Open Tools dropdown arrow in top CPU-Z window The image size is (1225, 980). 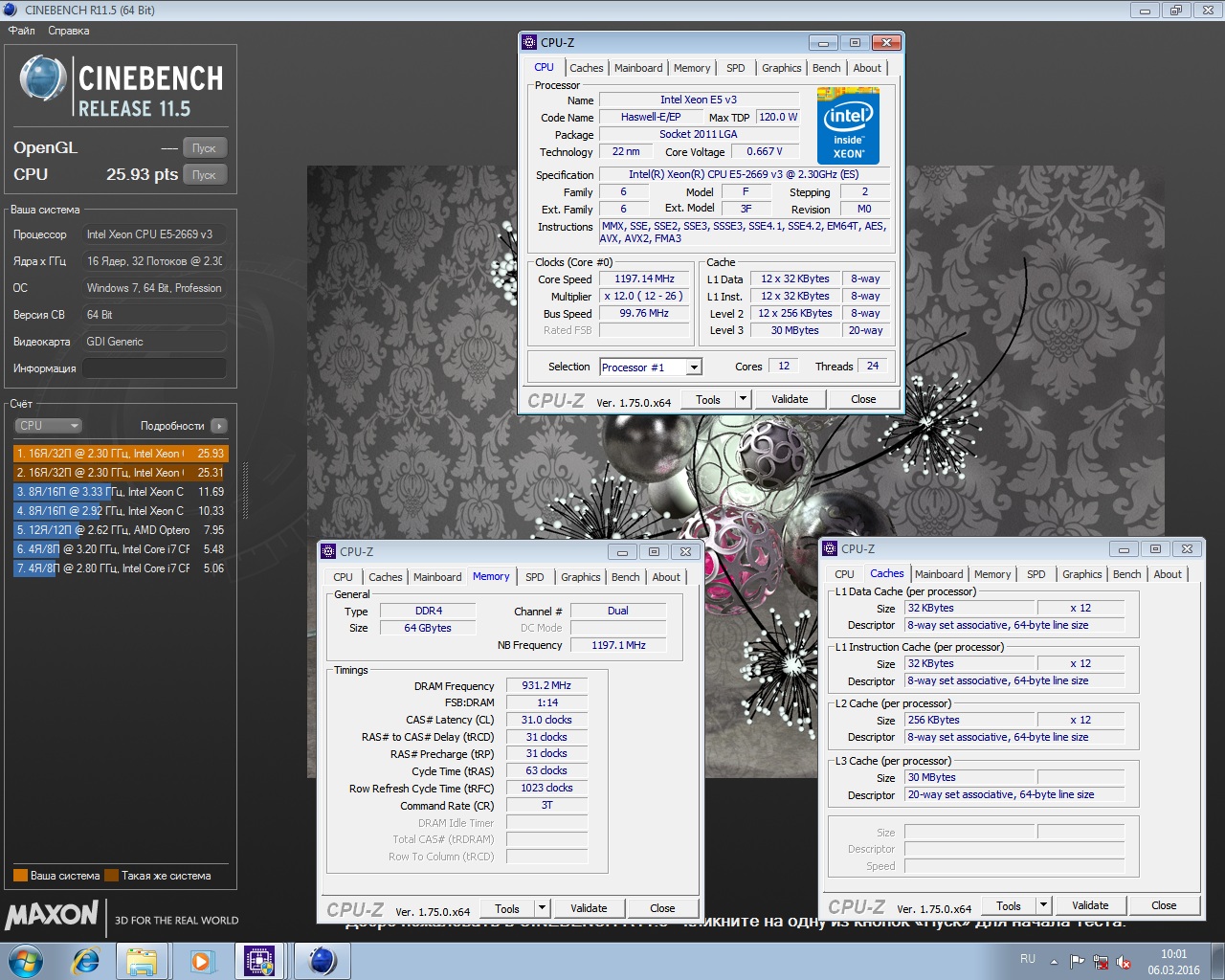743,400
